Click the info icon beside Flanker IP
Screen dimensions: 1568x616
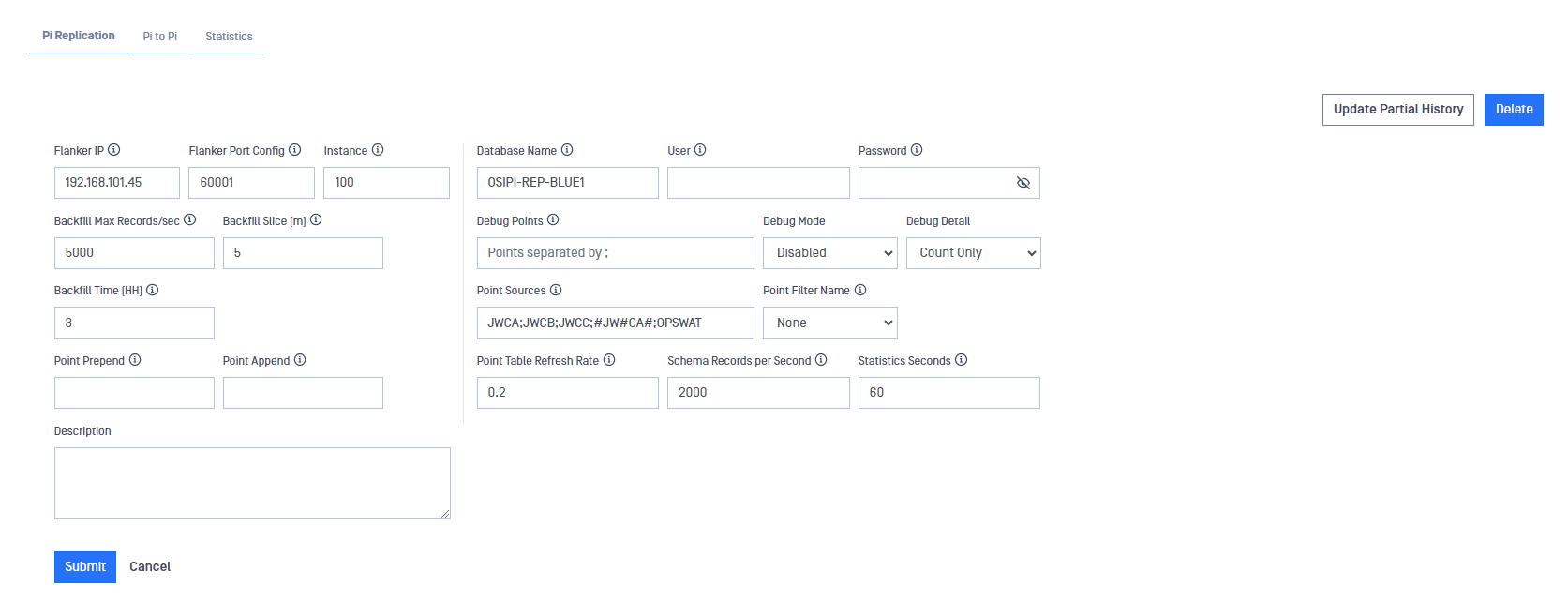point(114,150)
